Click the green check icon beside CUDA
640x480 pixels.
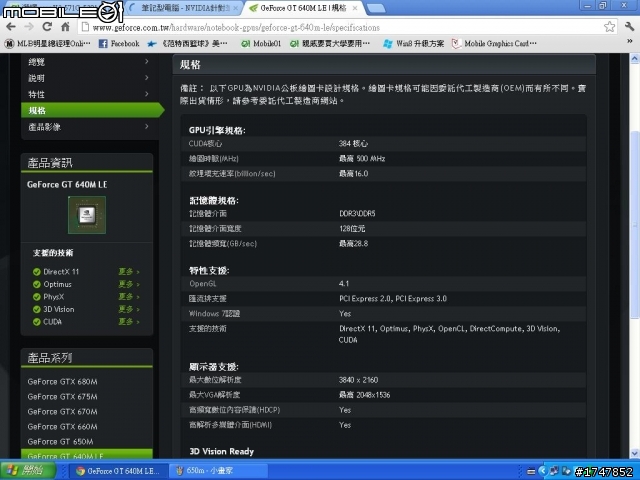tap(36, 322)
